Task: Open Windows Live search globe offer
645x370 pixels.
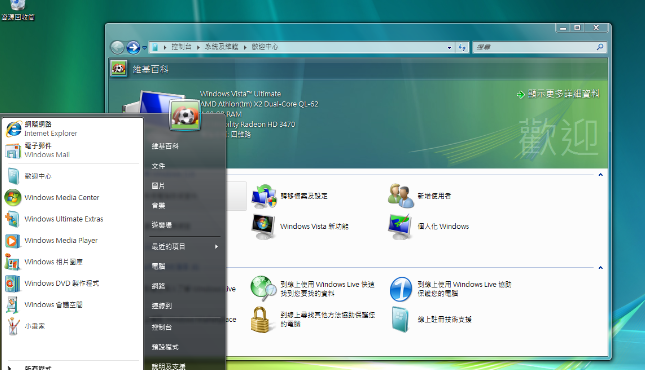Action: 313,289
